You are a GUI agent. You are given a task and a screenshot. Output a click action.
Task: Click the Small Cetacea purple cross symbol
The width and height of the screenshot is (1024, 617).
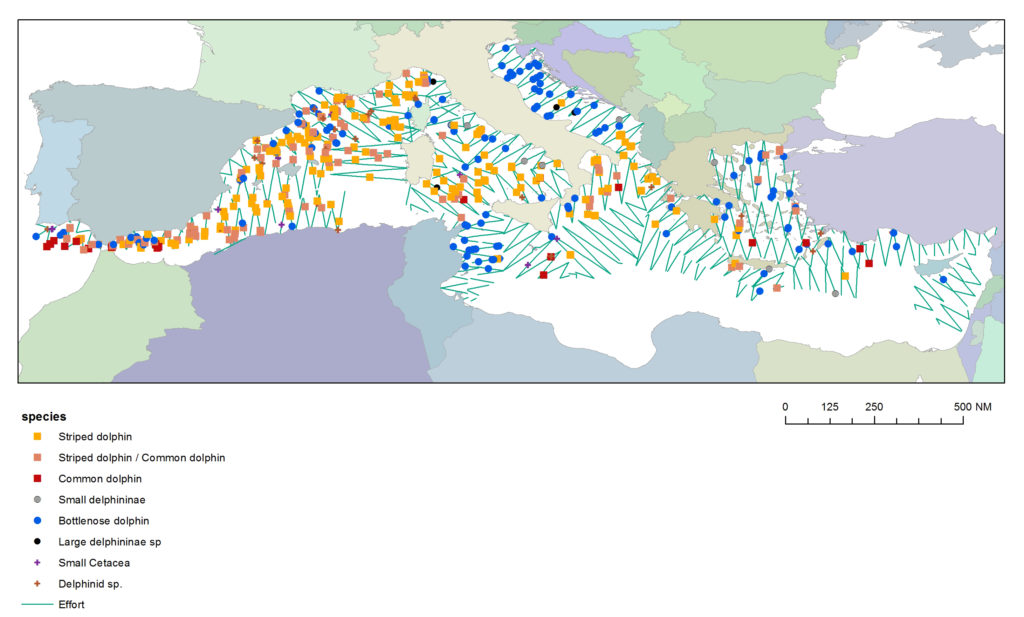(37, 562)
